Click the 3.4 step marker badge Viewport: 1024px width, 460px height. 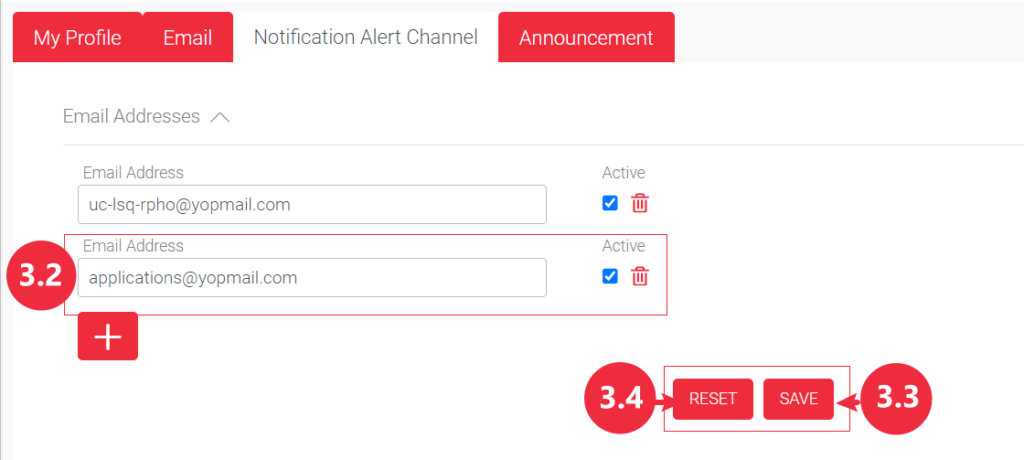click(x=620, y=398)
